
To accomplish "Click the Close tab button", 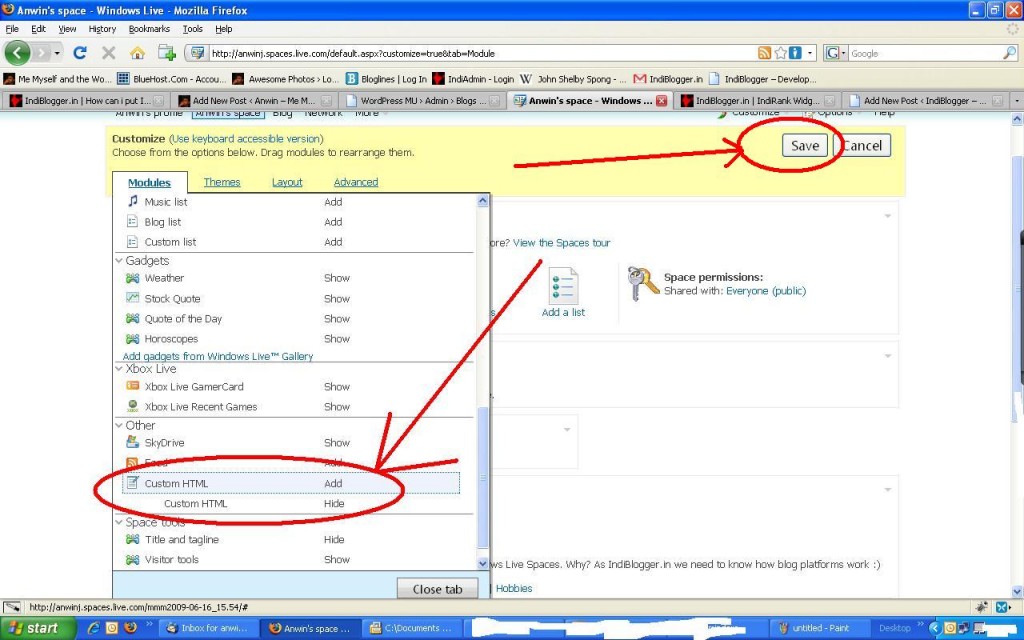I will click(437, 588).
